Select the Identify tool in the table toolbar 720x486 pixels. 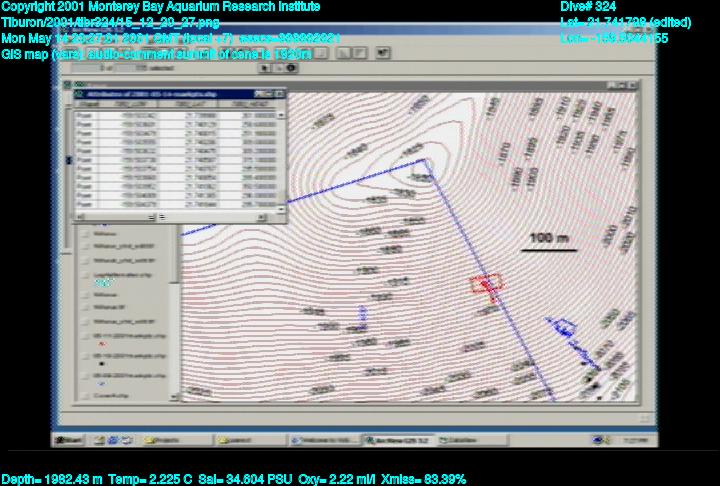pyautogui.click(x=292, y=68)
